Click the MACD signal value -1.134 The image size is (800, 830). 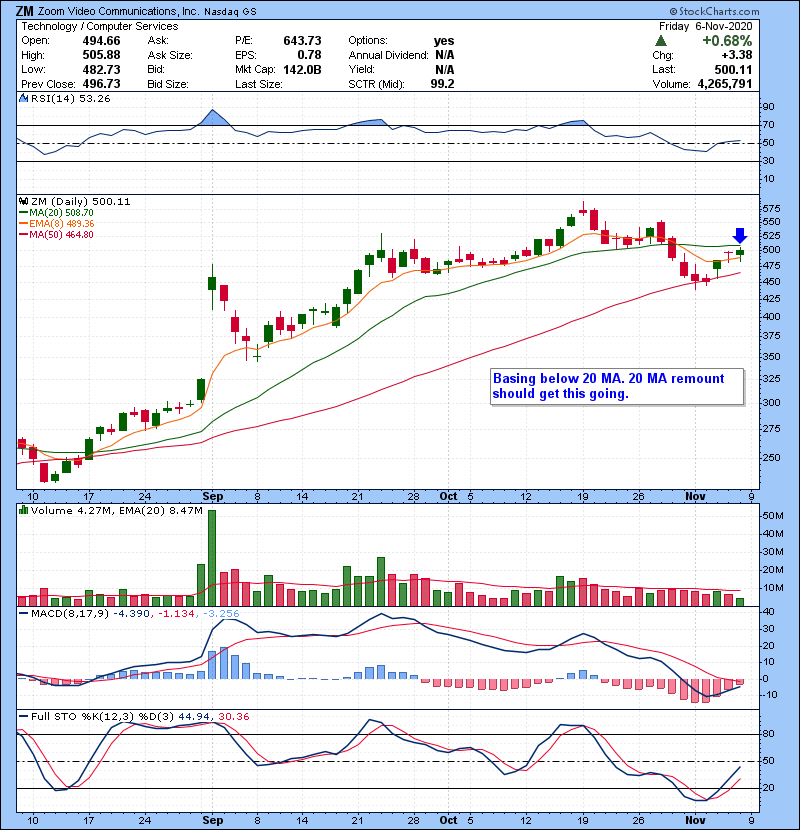click(x=176, y=614)
